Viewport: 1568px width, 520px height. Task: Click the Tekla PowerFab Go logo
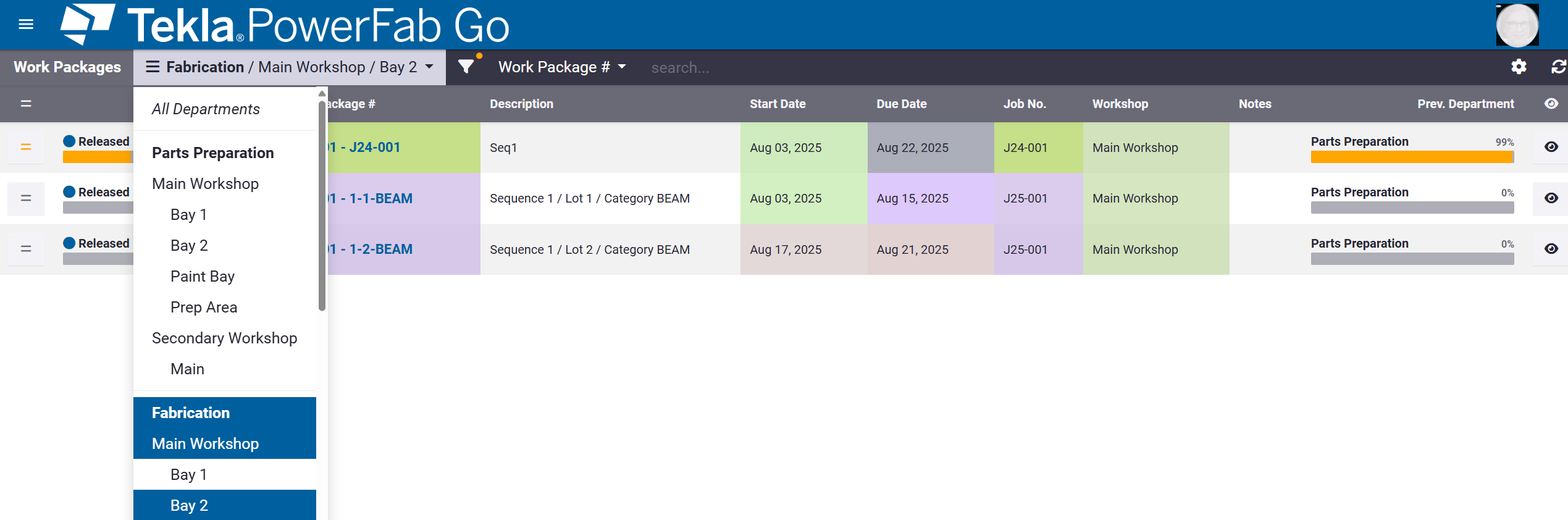(284, 25)
